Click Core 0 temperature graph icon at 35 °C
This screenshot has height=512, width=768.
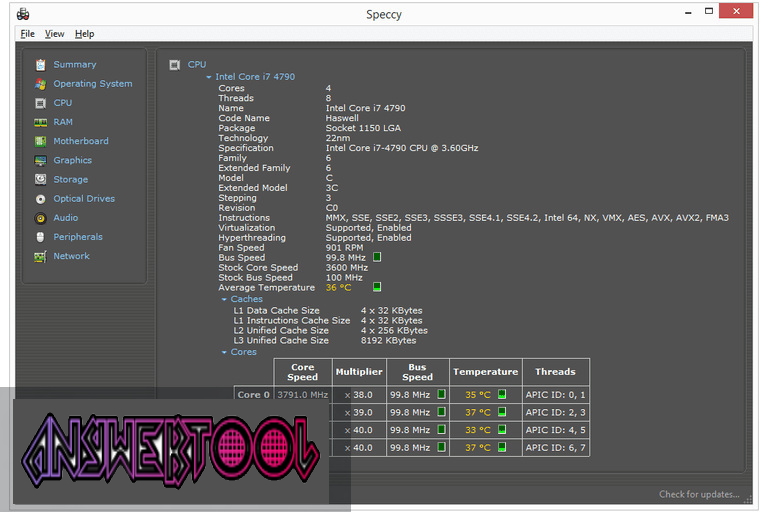[x=502, y=394]
